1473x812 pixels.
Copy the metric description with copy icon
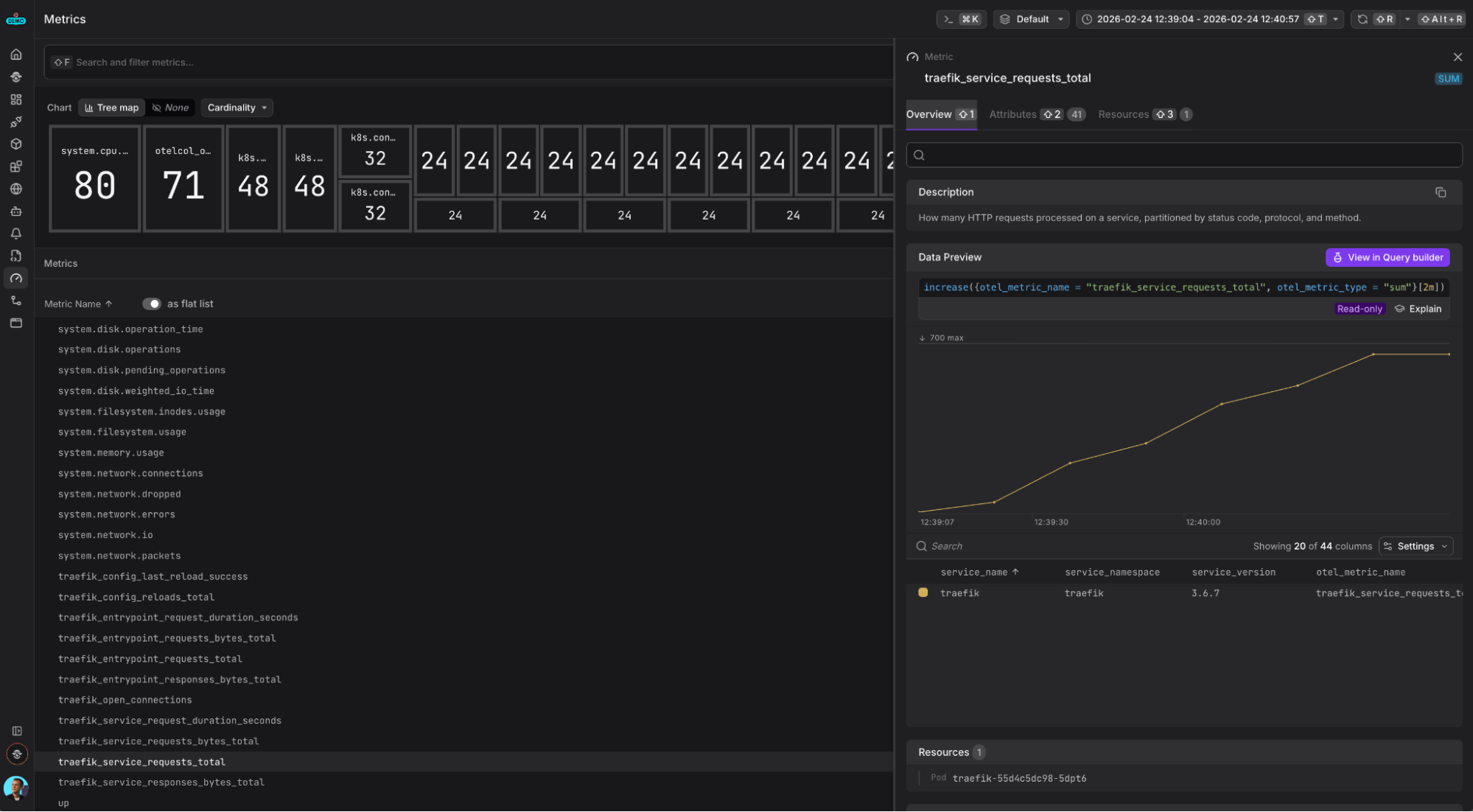point(1441,192)
